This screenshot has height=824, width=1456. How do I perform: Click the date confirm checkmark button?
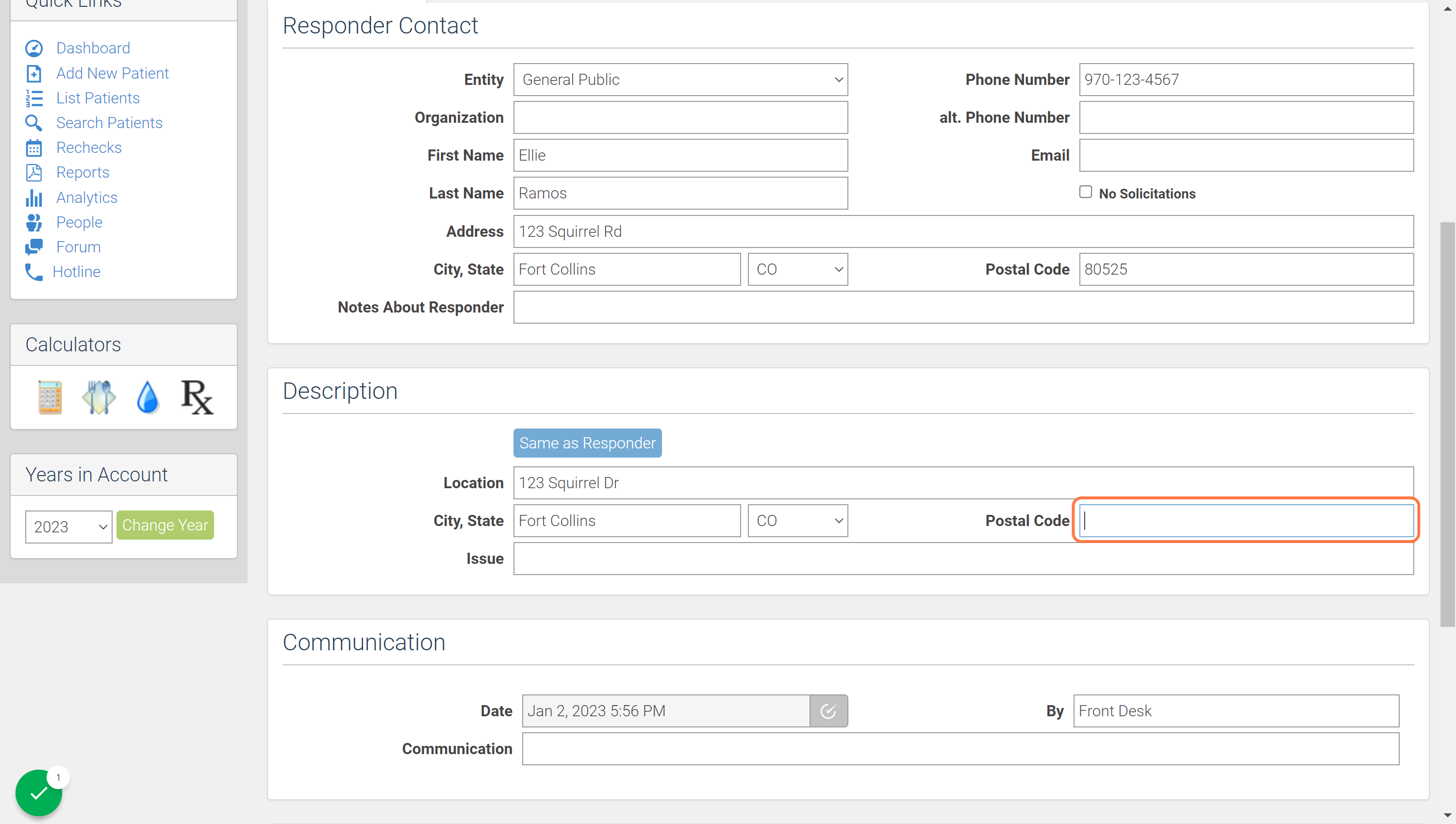(828, 711)
